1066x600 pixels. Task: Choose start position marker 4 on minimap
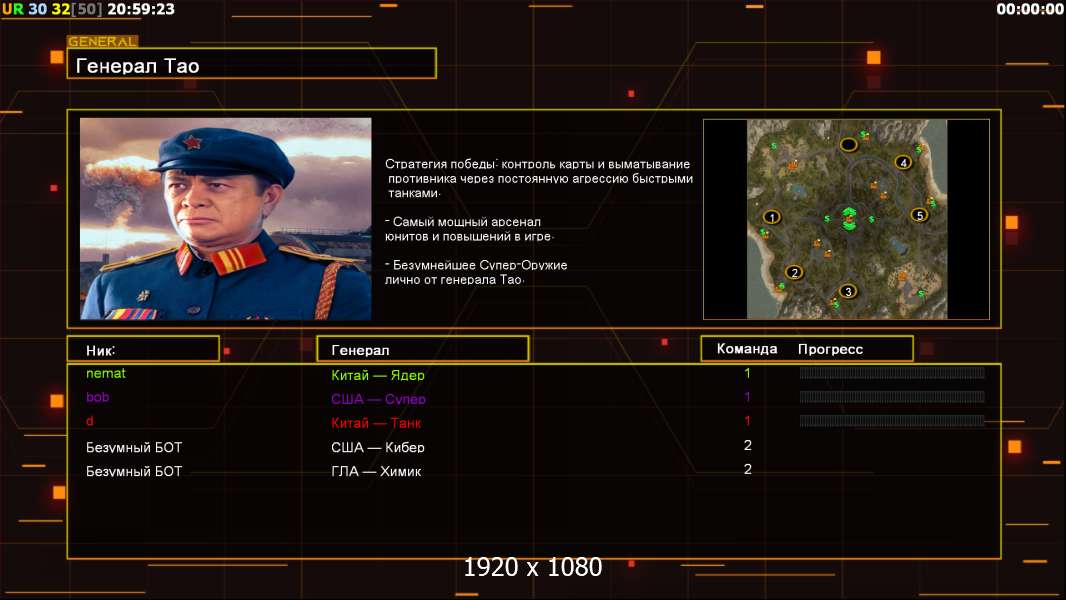[903, 162]
